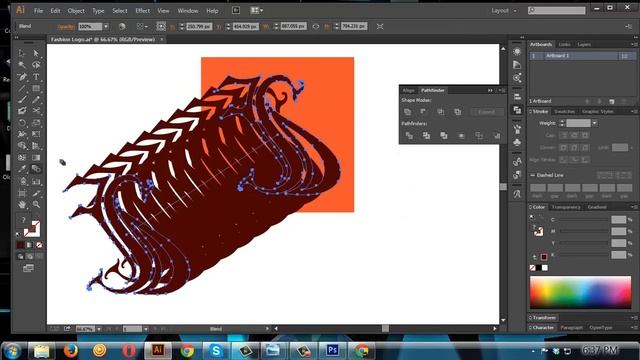640x360 pixels.
Task: Open the Change Screen Mode button
Action: (28, 268)
